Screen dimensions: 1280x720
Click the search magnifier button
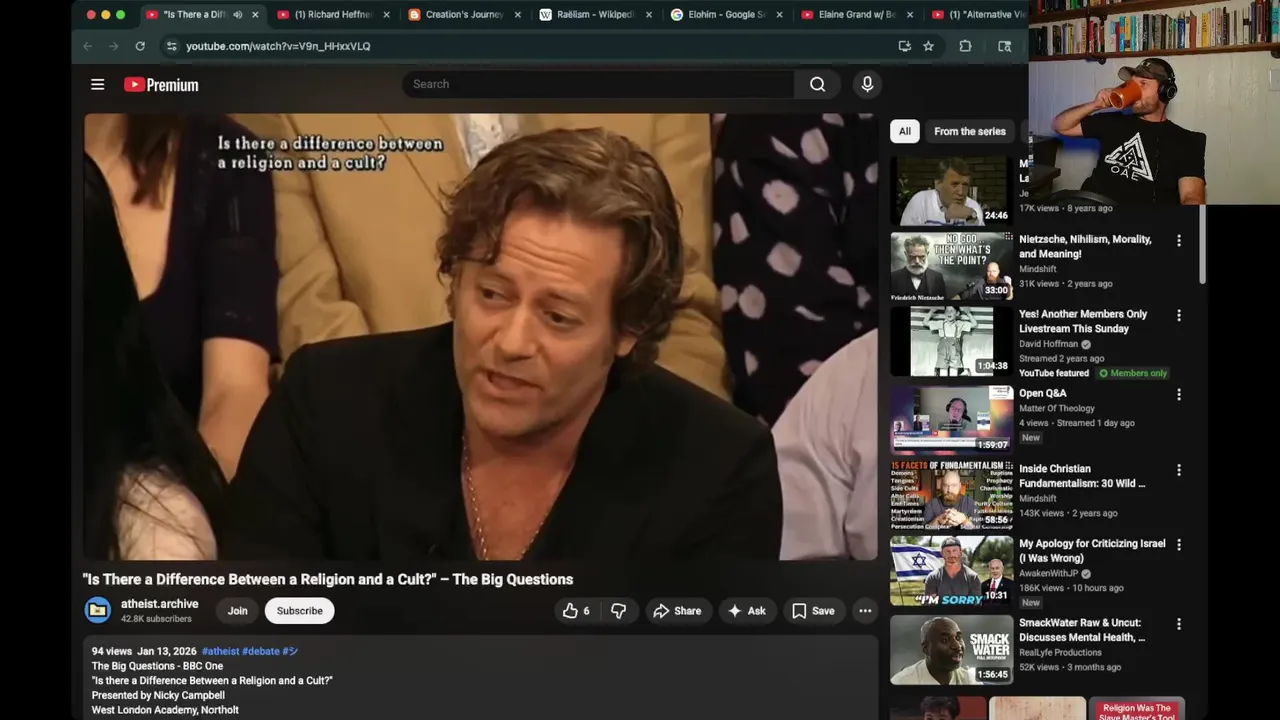point(818,84)
